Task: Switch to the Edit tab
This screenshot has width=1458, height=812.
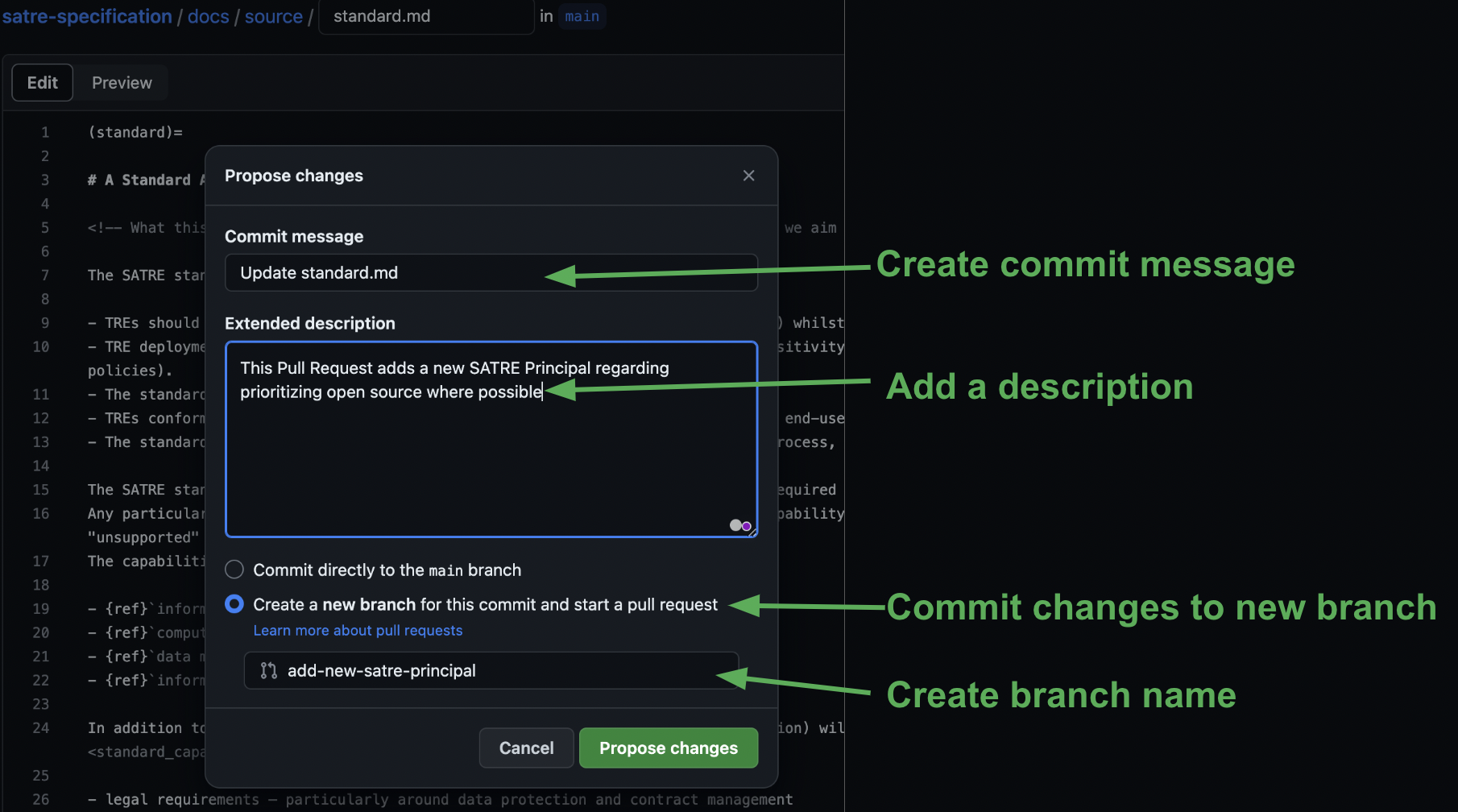Action: (43, 83)
